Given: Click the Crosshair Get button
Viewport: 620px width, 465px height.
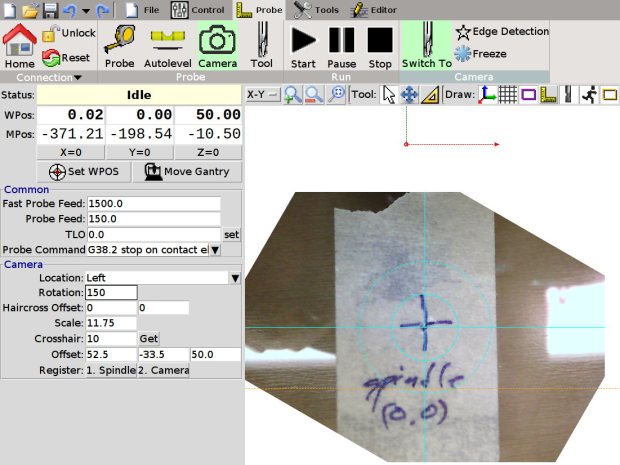Looking at the screenshot, I should (x=148, y=339).
